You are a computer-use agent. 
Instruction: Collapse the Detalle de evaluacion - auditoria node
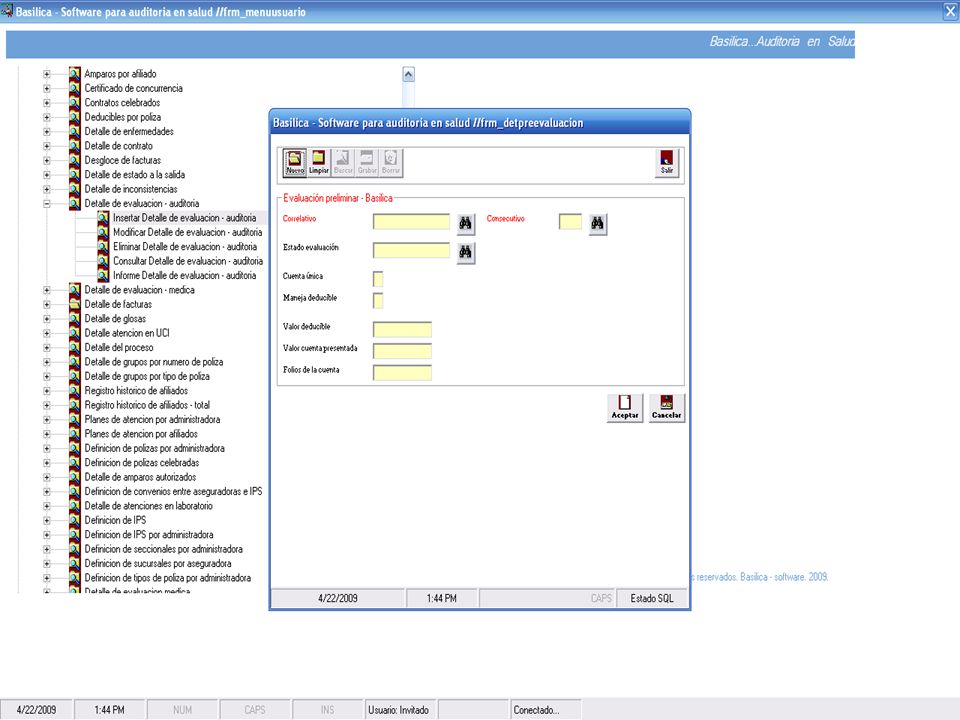point(47,204)
